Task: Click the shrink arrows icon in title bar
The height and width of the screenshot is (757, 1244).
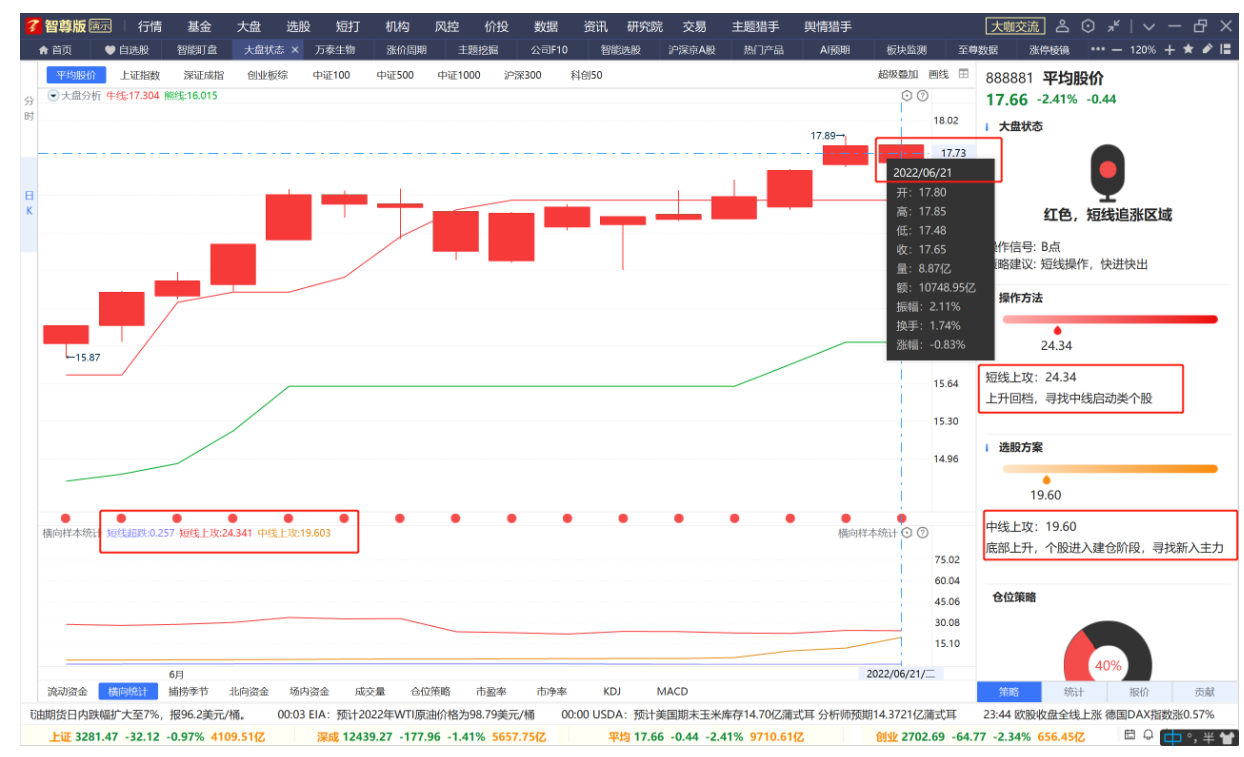Action: point(1114,27)
